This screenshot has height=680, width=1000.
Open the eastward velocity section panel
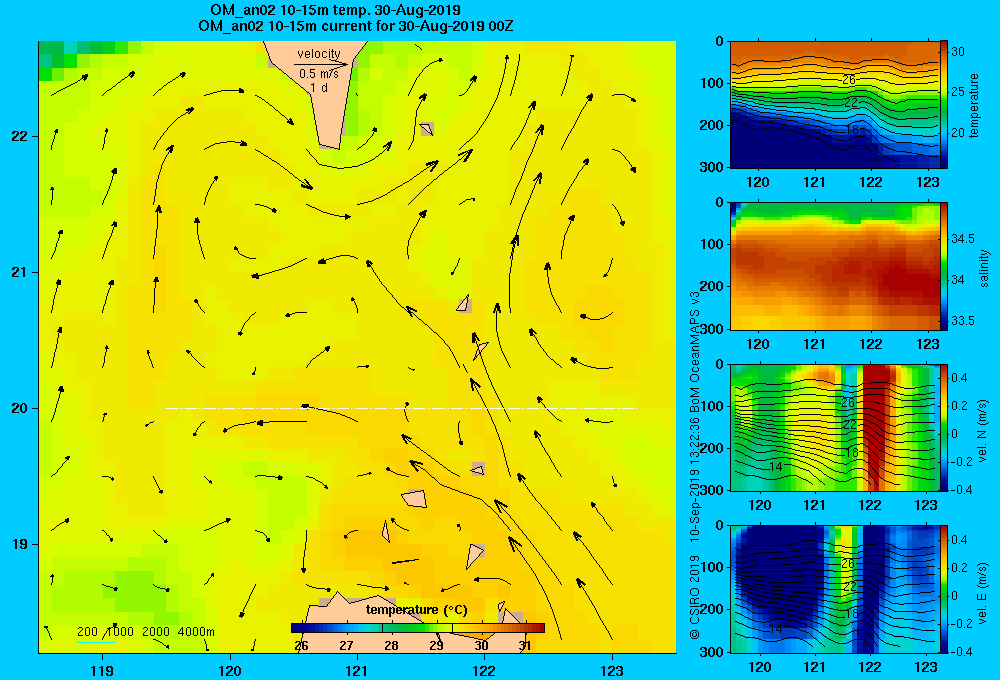tap(834, 589)
